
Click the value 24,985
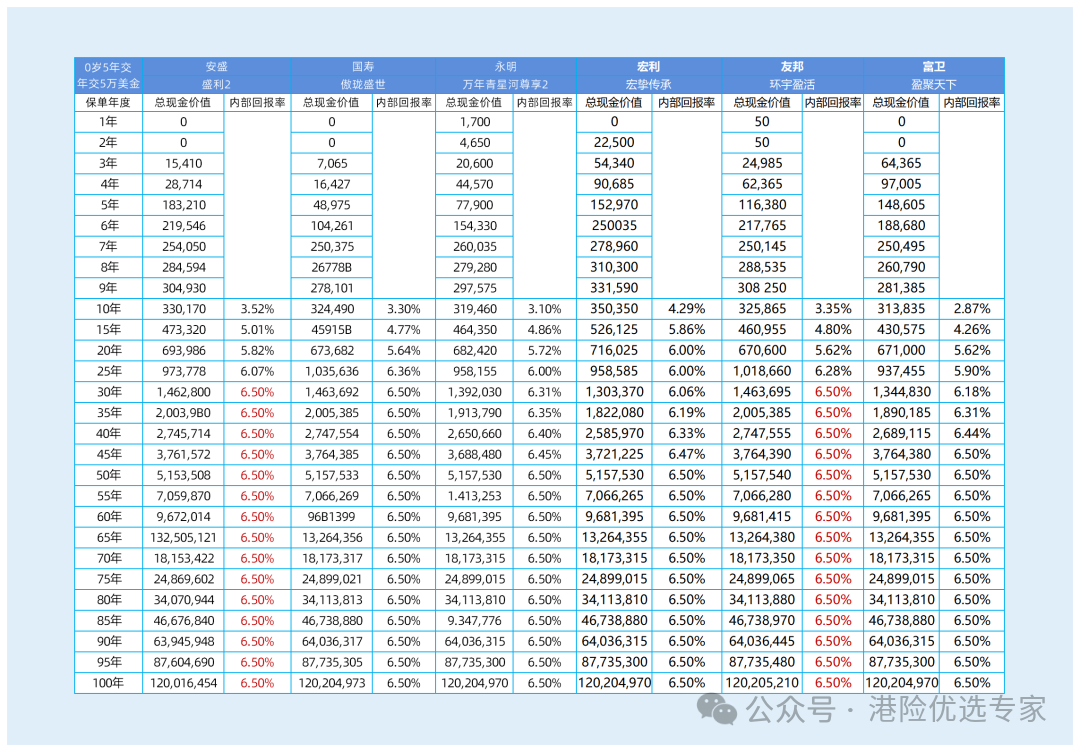coord(762,163)
